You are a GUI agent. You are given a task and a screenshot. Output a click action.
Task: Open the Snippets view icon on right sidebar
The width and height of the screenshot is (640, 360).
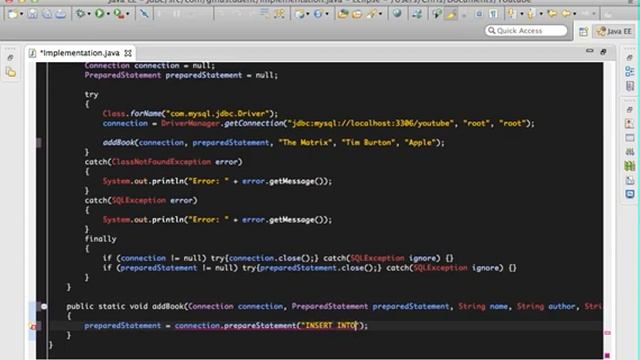[x=630, y=180]
